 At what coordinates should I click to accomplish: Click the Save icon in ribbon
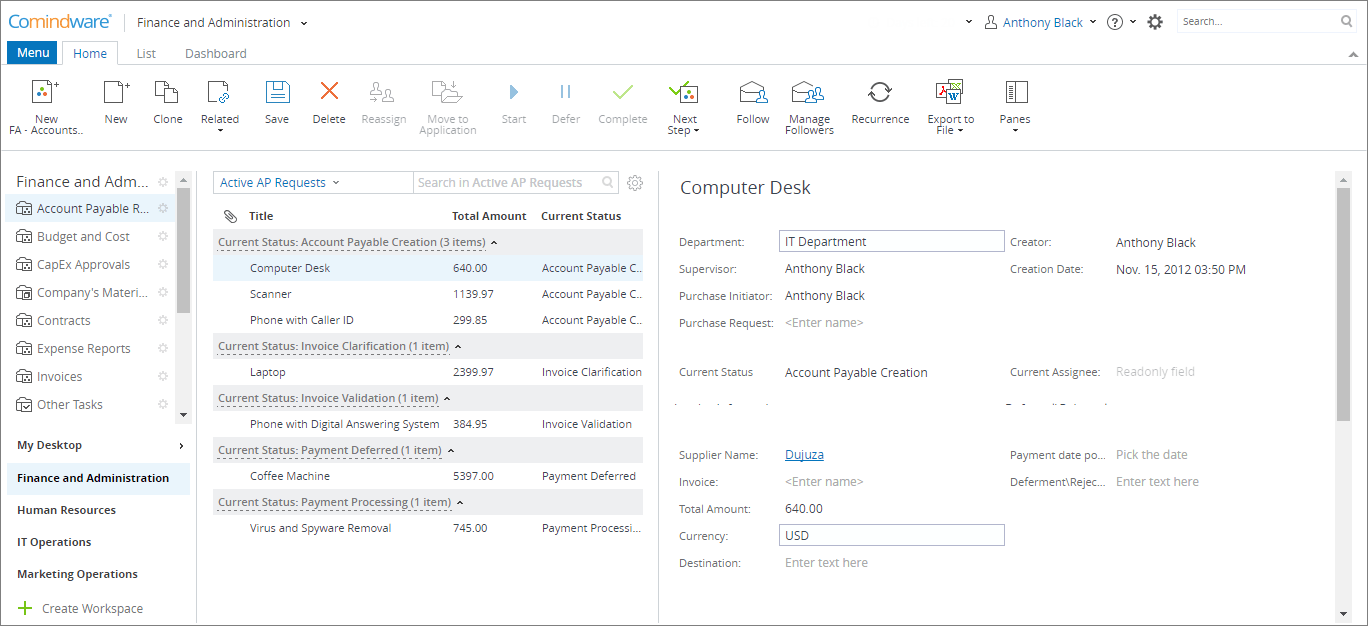(x=277, y=93)
